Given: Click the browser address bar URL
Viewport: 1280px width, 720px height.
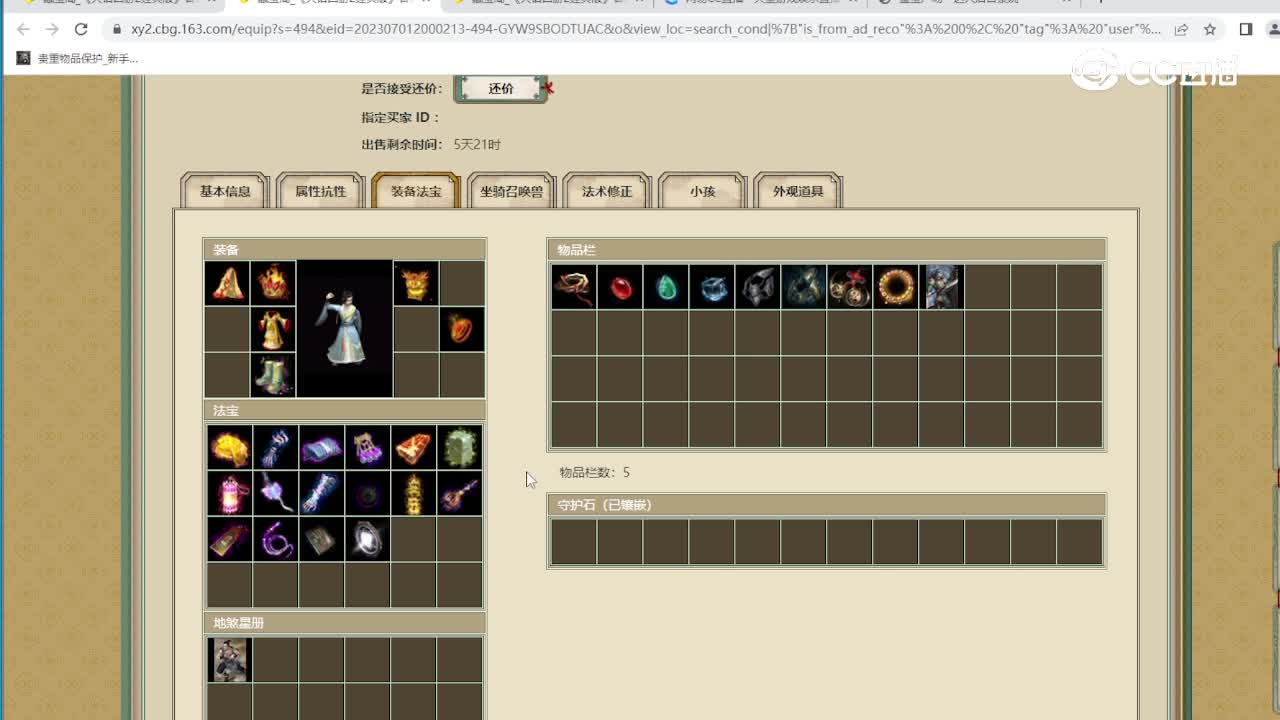Looking at the screenshot, I should click(x=646, y=30).
